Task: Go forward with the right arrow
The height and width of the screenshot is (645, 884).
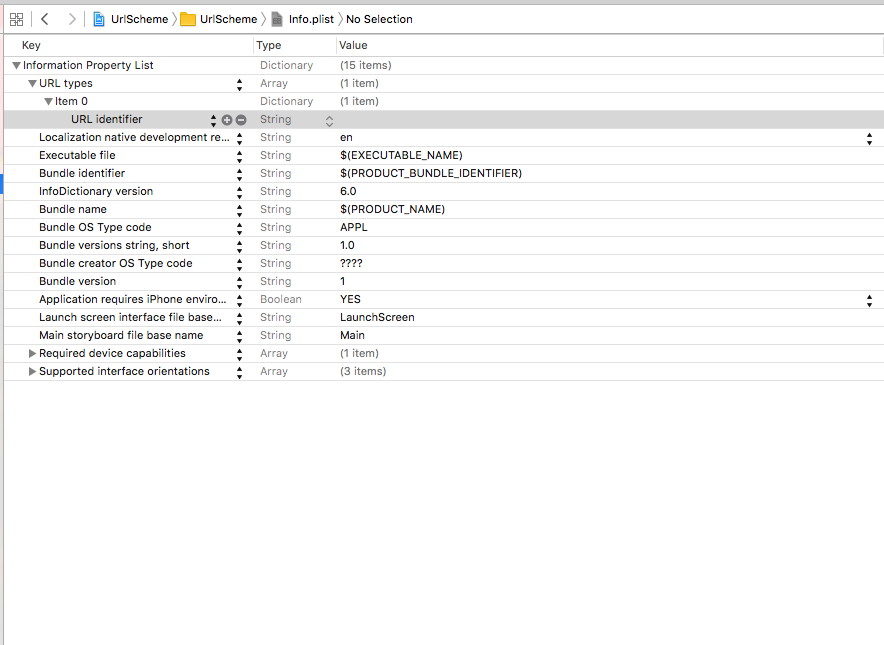Action: click(72, 19)
